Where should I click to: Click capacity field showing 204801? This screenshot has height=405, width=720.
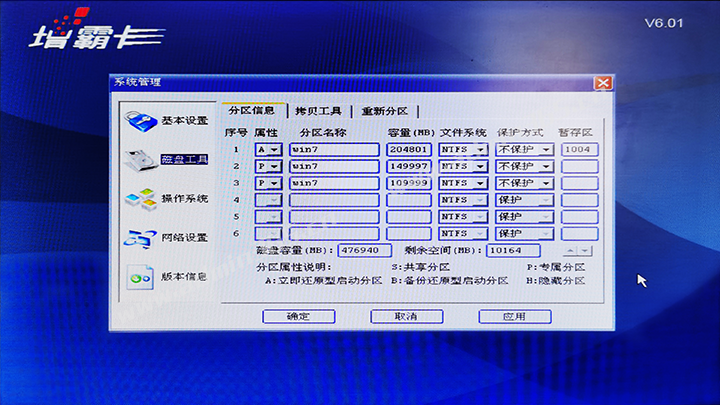pos(409,150)
